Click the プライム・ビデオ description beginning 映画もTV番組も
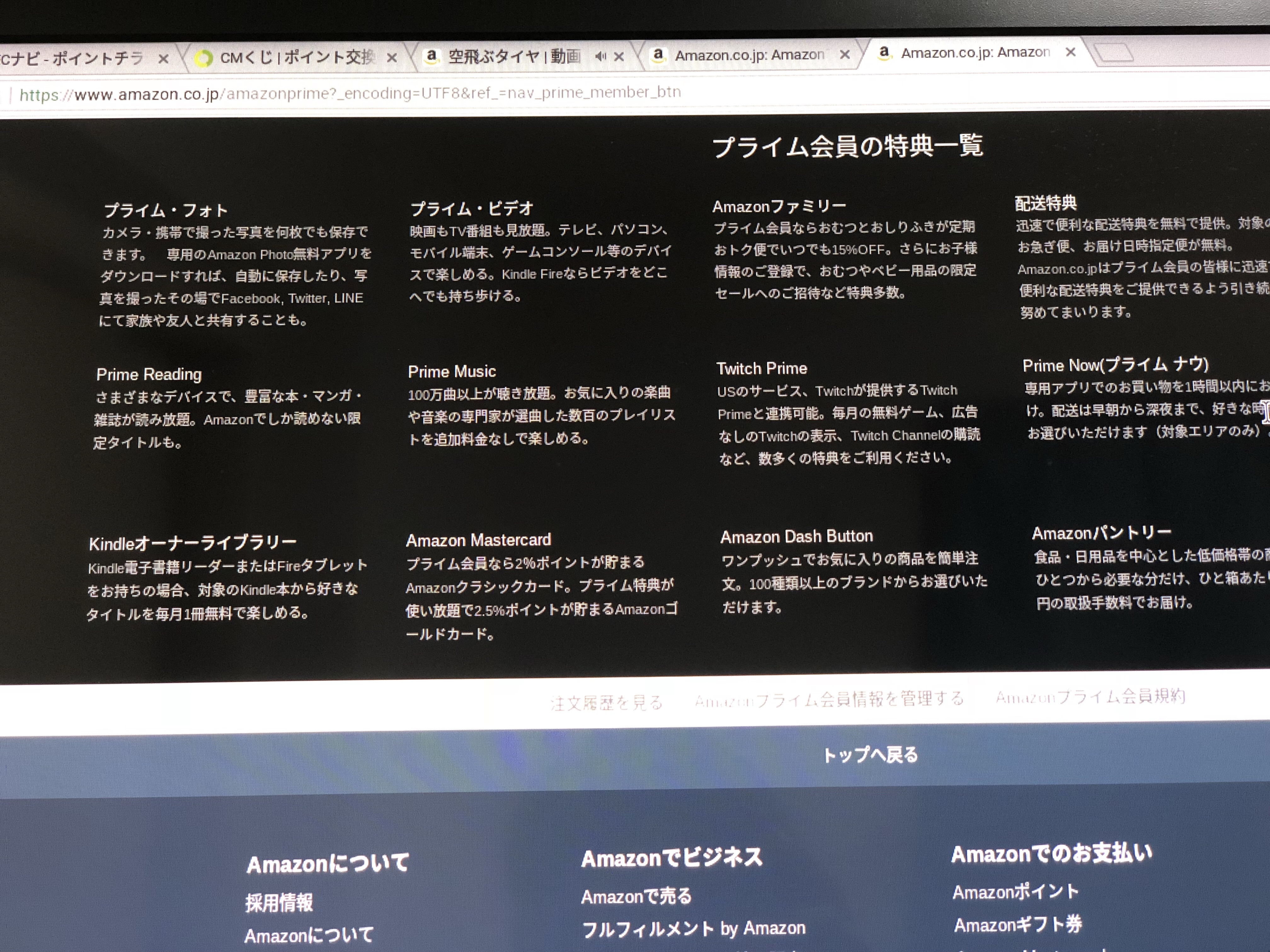 540,263
